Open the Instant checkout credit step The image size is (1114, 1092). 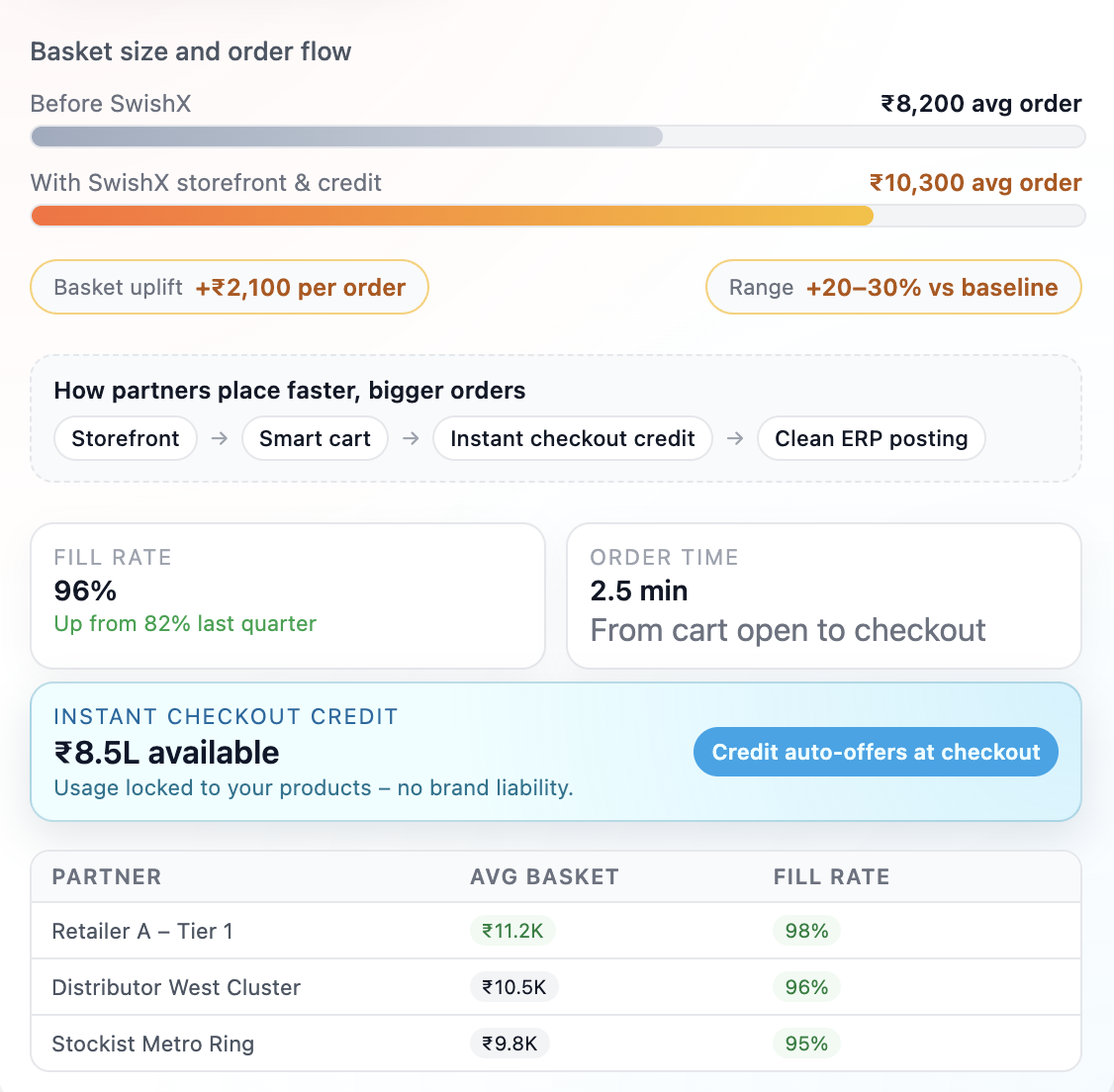572,438
